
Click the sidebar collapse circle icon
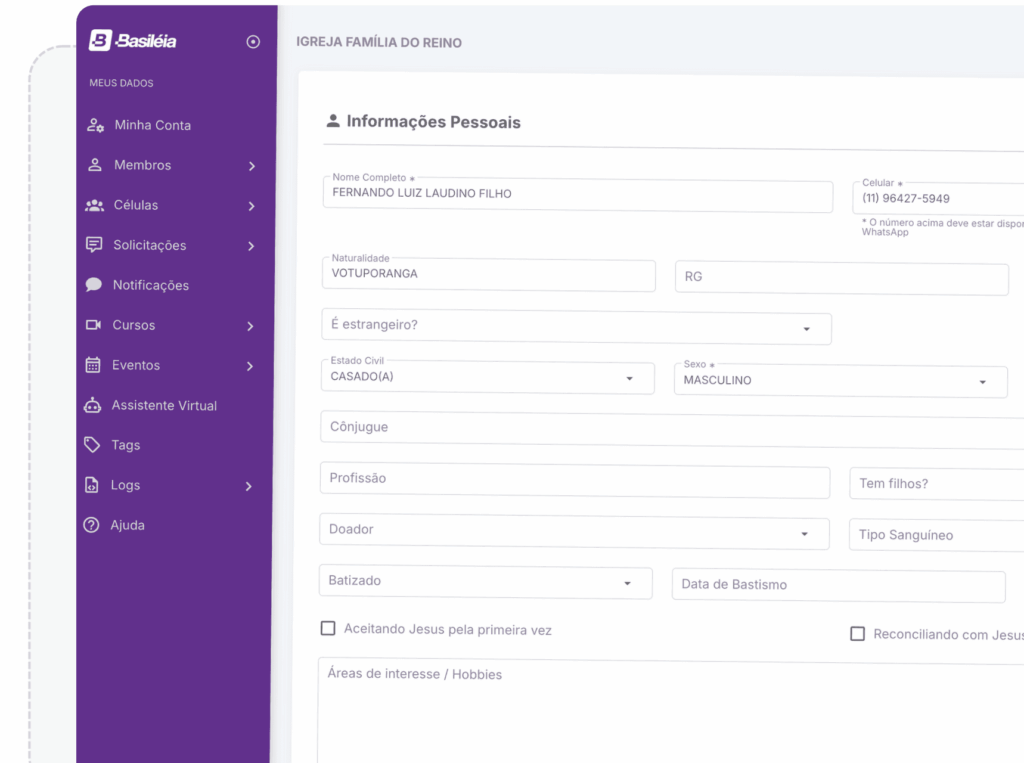253,42
